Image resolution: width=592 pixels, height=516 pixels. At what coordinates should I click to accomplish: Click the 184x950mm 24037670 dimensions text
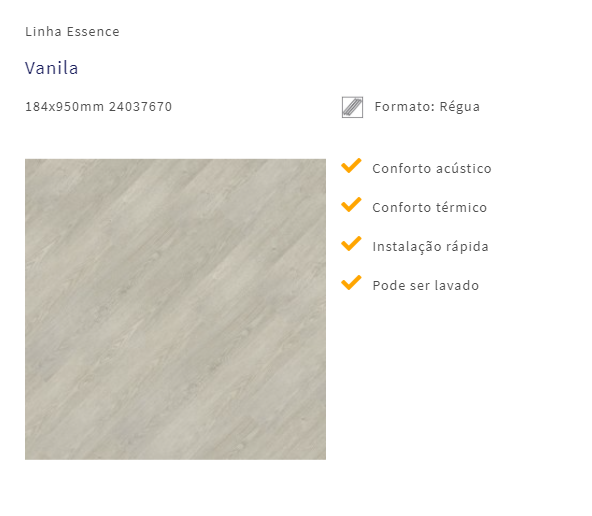coord(99,107)
